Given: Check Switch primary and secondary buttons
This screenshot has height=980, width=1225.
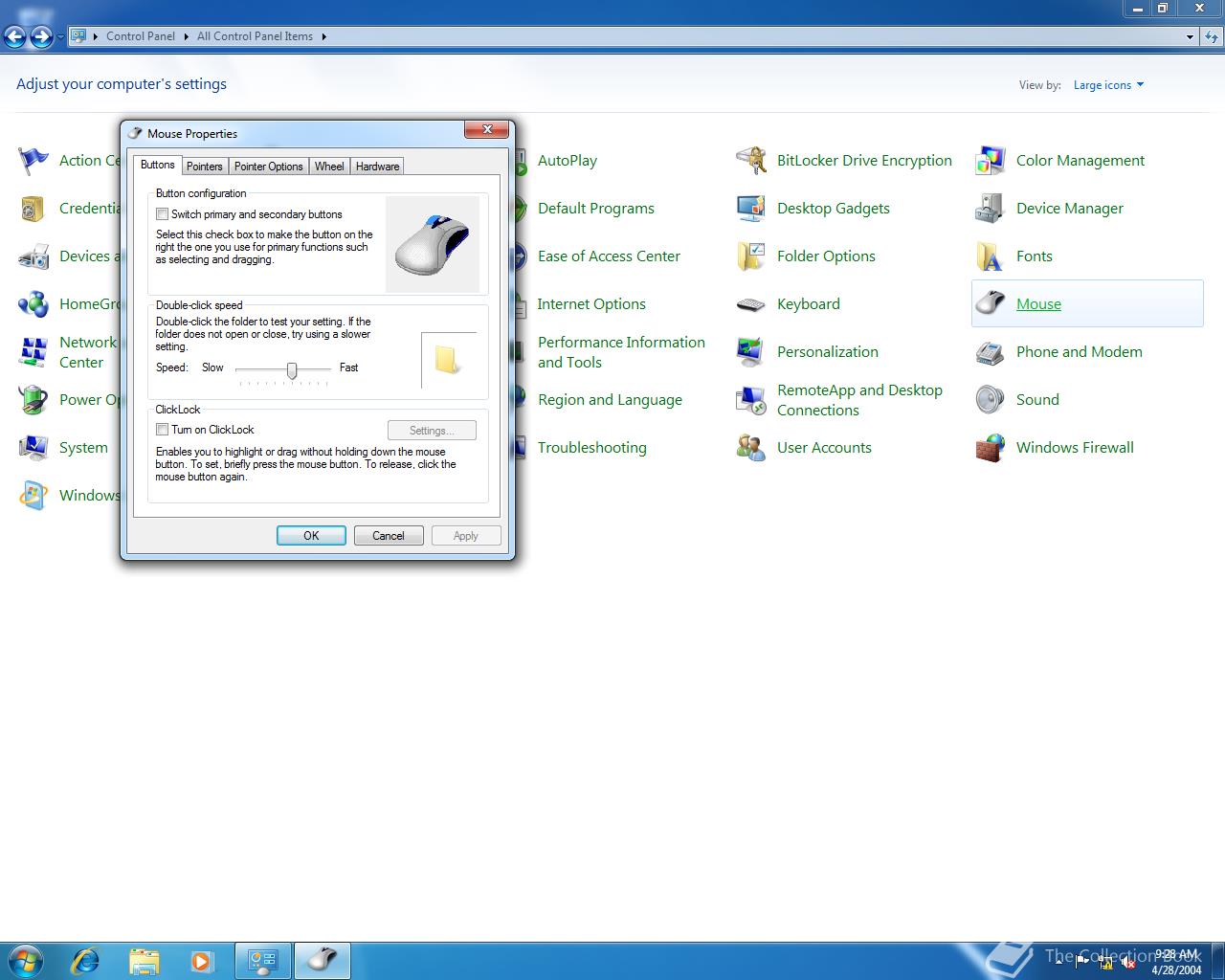Looking at the screenshot, I should [163, 214].
